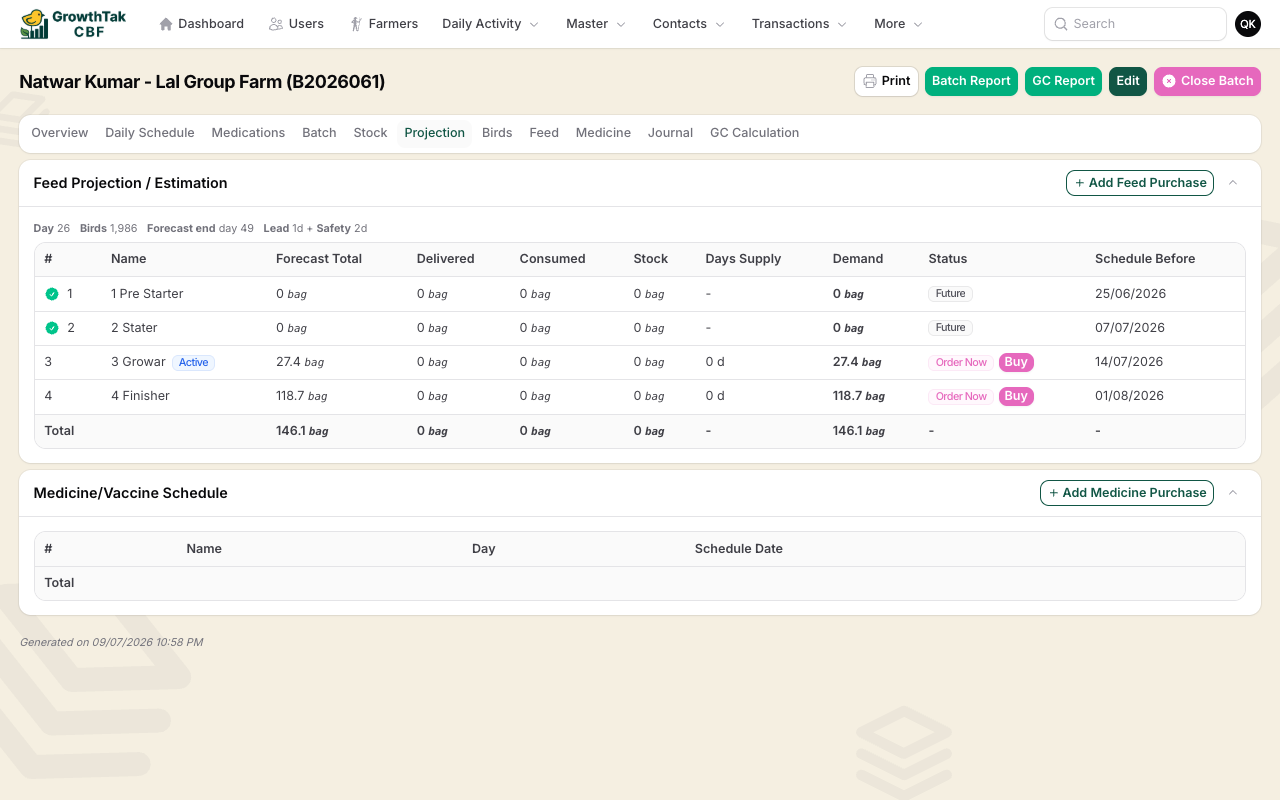Print the batch page
The height and width of the screenshot is (800, 1280).
pos(886,81)
